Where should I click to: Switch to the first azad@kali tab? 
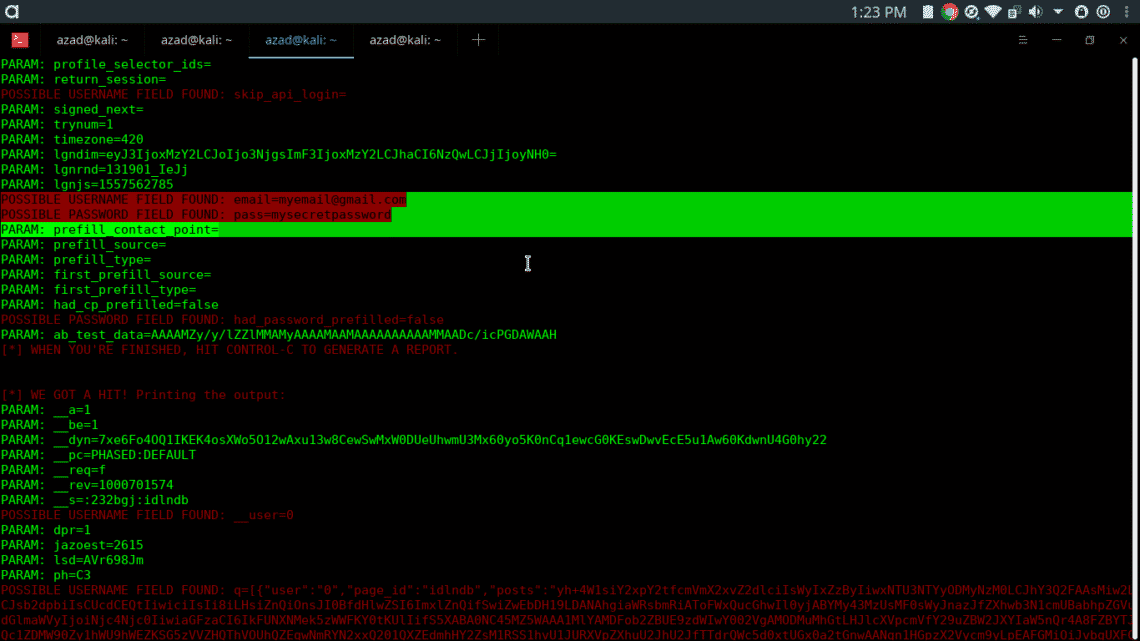pos(92,40)
